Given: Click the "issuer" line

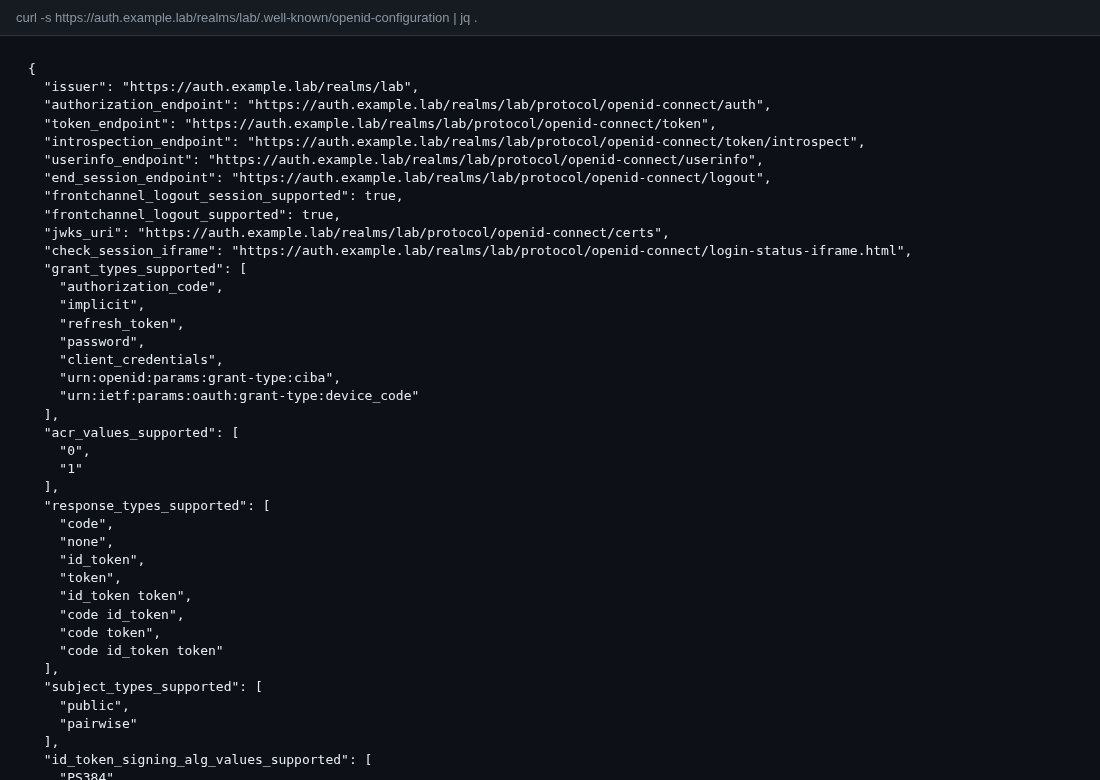Looking at the screenshot, I should pos(232,86).
